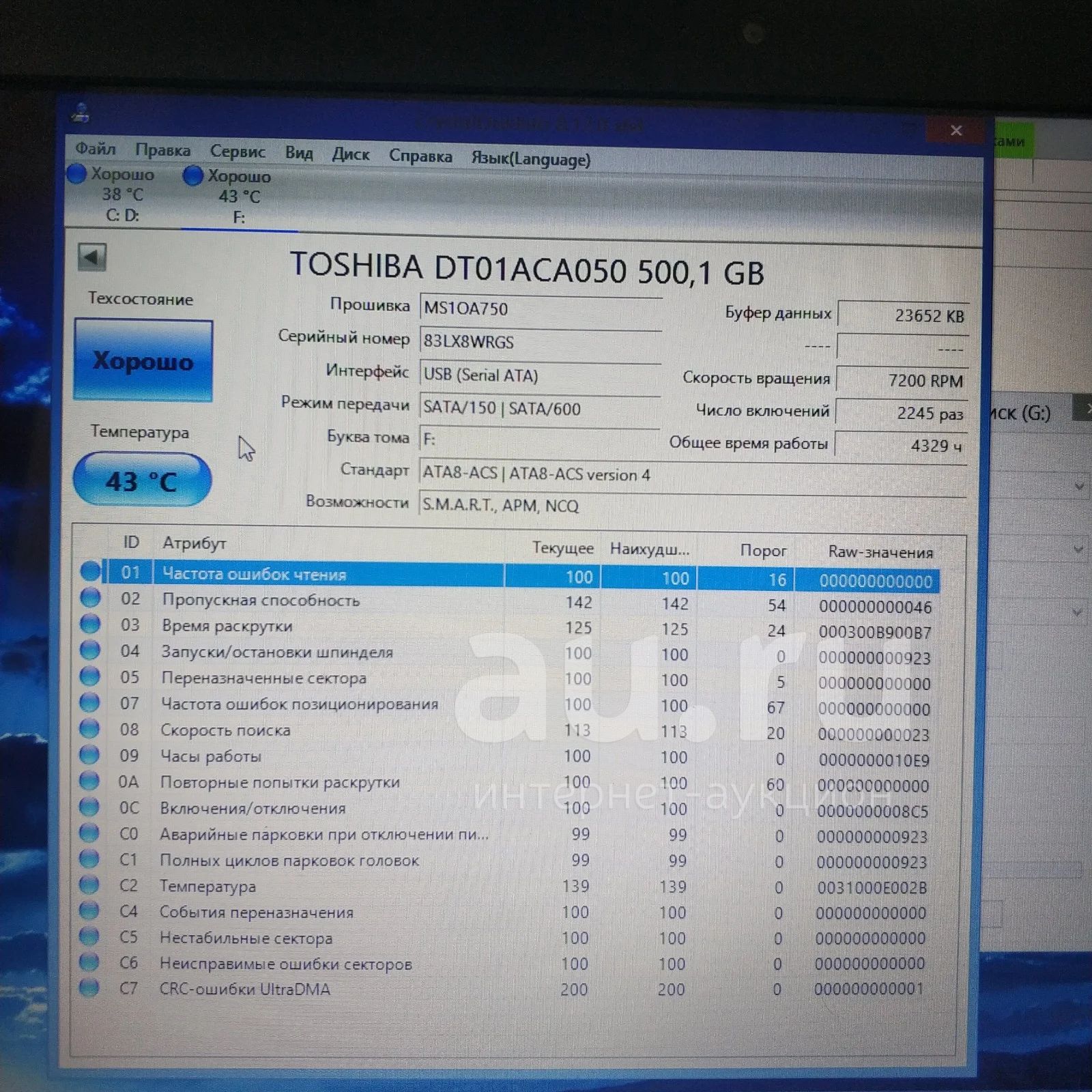This screenshot has height=1092, width=1092.
Task: Click the power-on hours value 4329 ч
Action: (901, 445)
